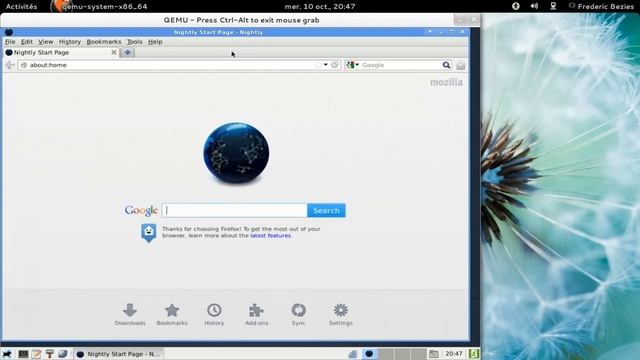Image resolution: width=640 pixels, height=360 pixels.
Task: Launch the web browser globe in guest panel
Action: pyautogui.click(x=62, y=354)
